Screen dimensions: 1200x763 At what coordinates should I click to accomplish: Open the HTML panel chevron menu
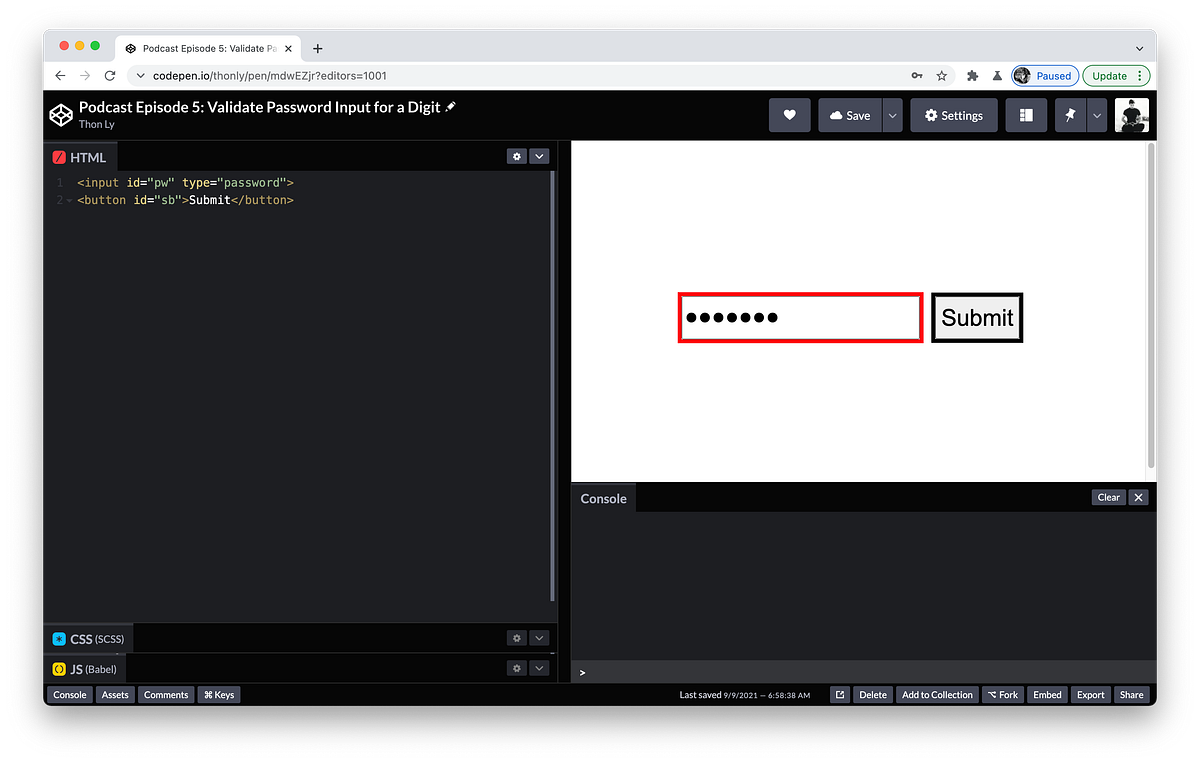tap(539, 156)
